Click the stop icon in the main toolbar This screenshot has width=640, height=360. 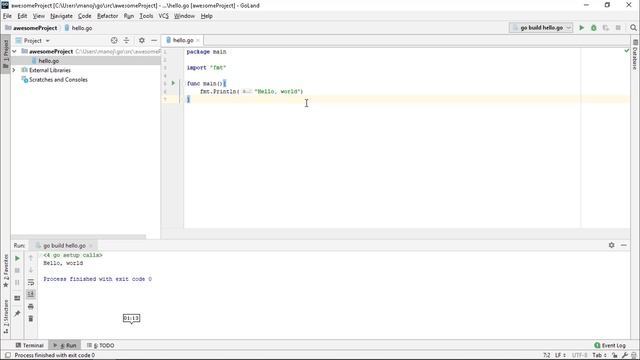618,28
